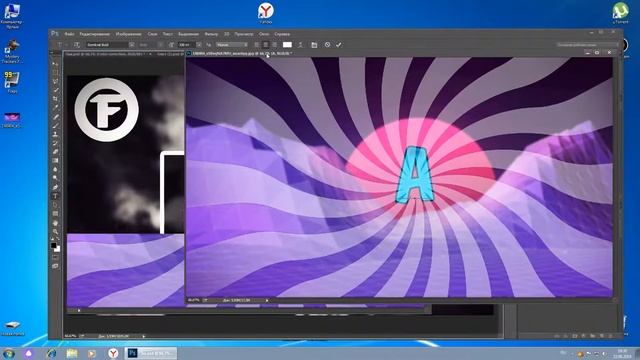Open Windows Explorer from taskbar
The height and width of the screenshot is (360, 640).
(72, 353)
